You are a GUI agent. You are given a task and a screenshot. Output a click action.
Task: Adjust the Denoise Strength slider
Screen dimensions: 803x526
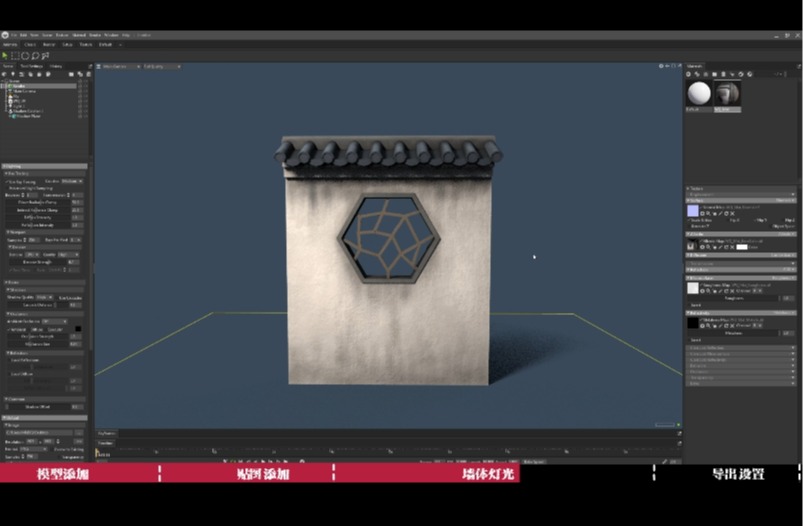(38, 262)
